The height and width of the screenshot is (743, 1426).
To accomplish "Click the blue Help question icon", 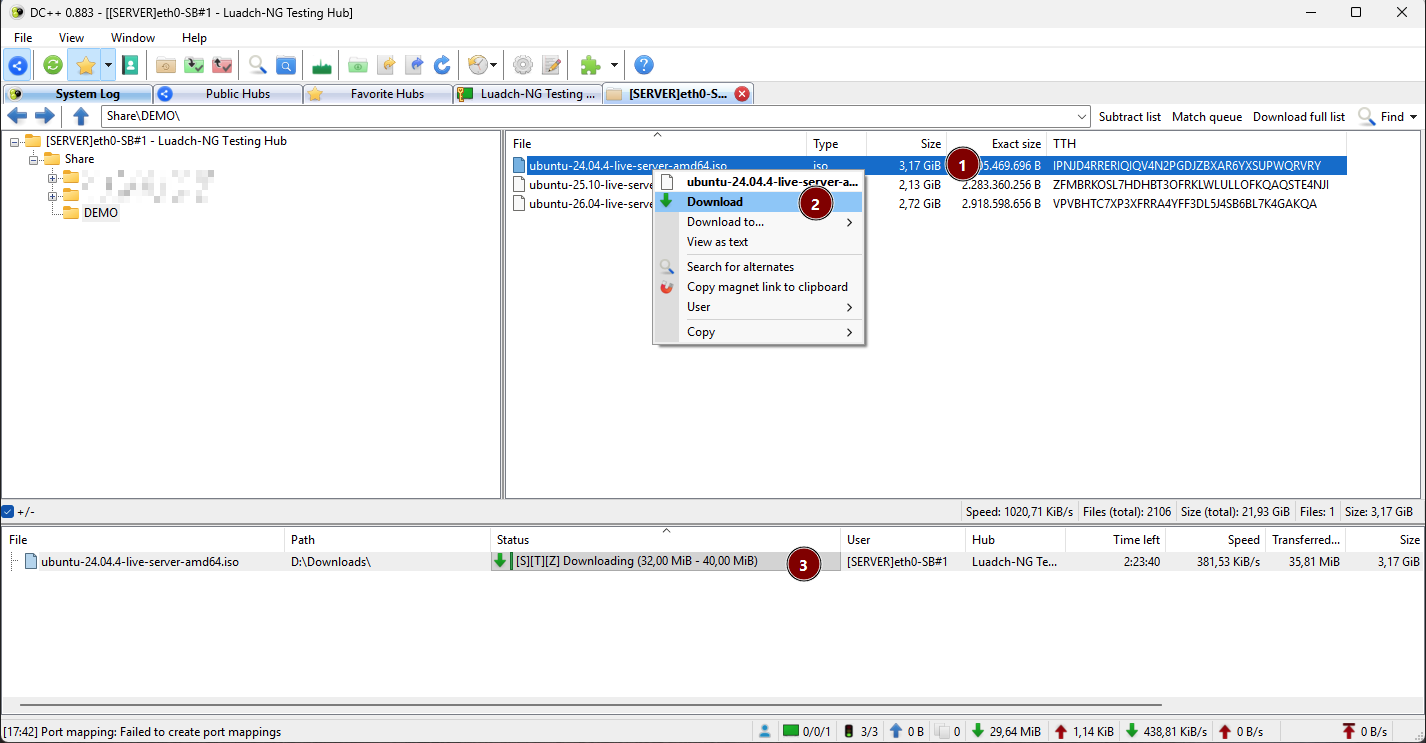I will tap(644, 65).
